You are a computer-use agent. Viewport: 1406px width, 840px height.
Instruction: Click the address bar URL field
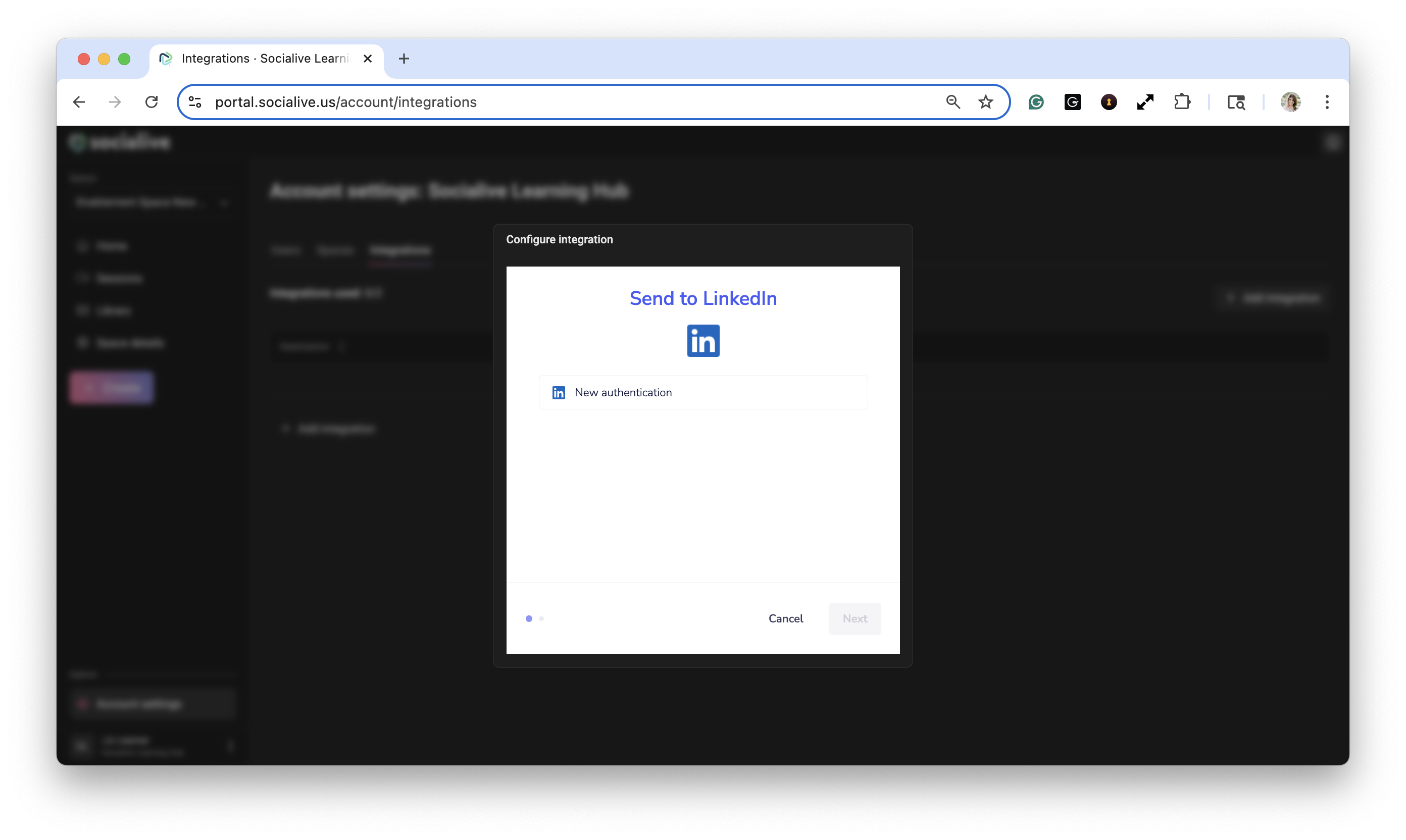click(x=566, y=102)
